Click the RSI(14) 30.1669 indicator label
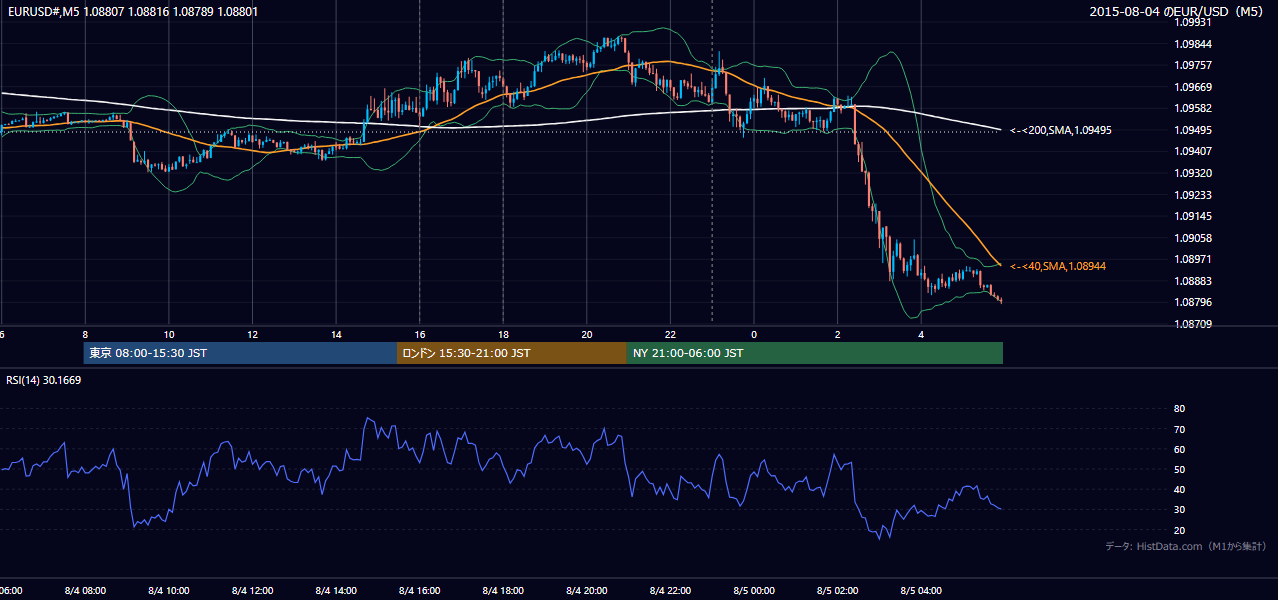Screen dimensions: 1278x600 pyautogui.click(x=44, y=380)
